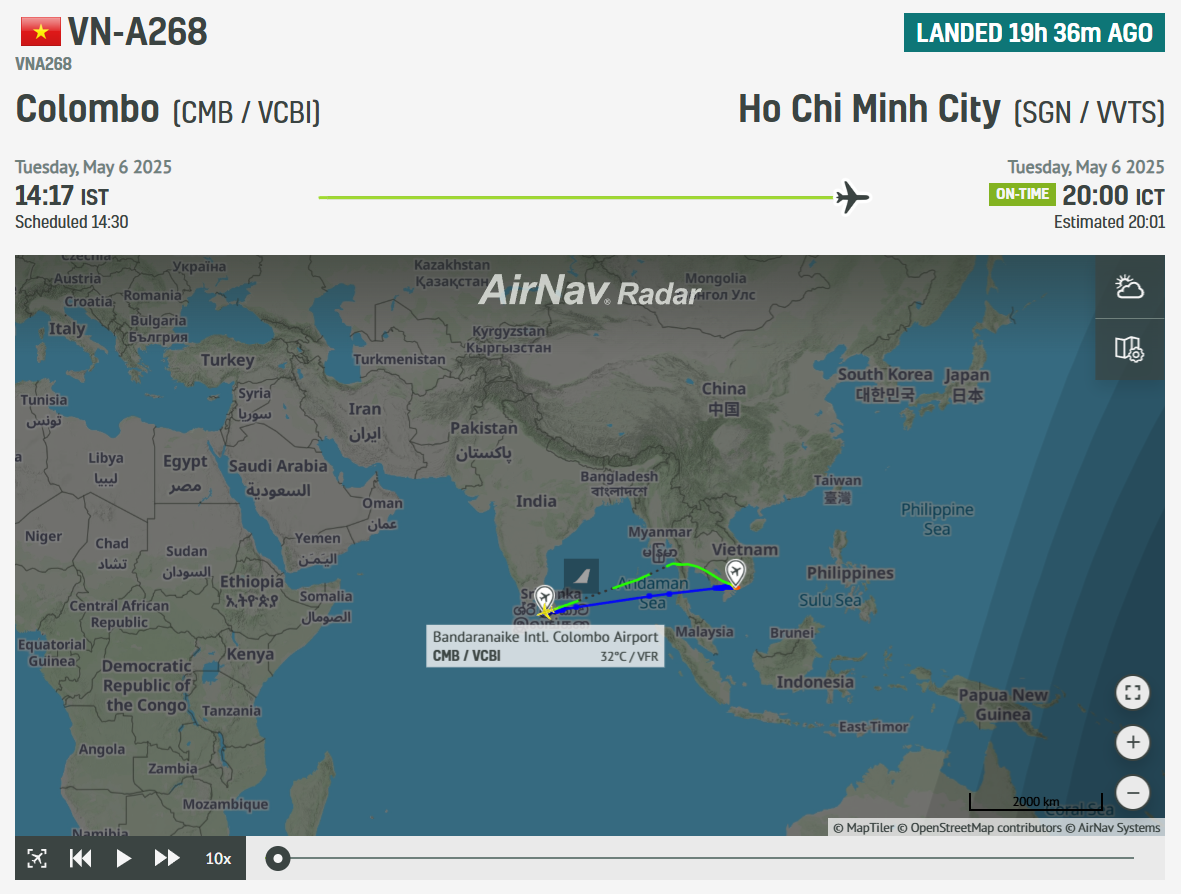Click the Scheduled 14:30 text
The image size is (1181, 894).
click(x=72, y=222)
